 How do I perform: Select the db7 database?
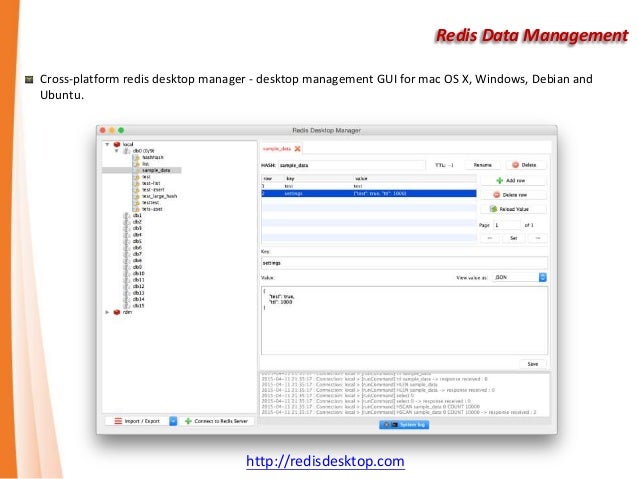(137, 254)
